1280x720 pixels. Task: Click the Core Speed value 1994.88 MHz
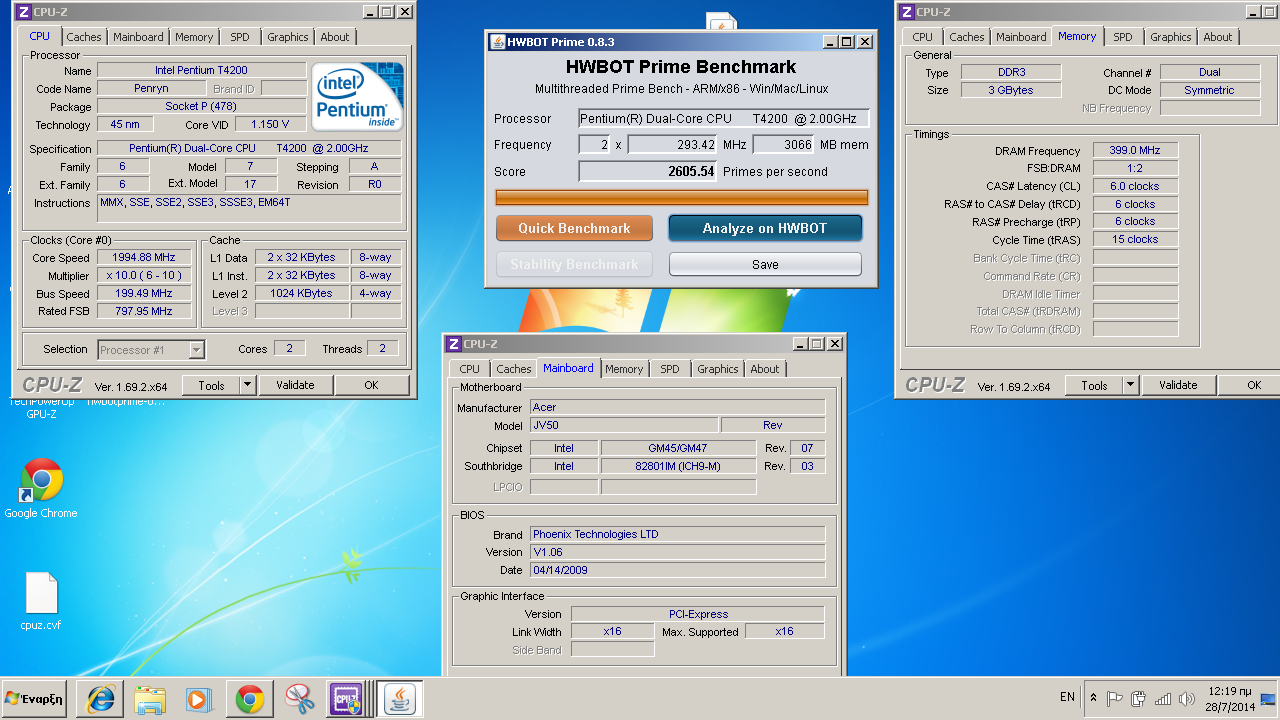pos(145,258)
